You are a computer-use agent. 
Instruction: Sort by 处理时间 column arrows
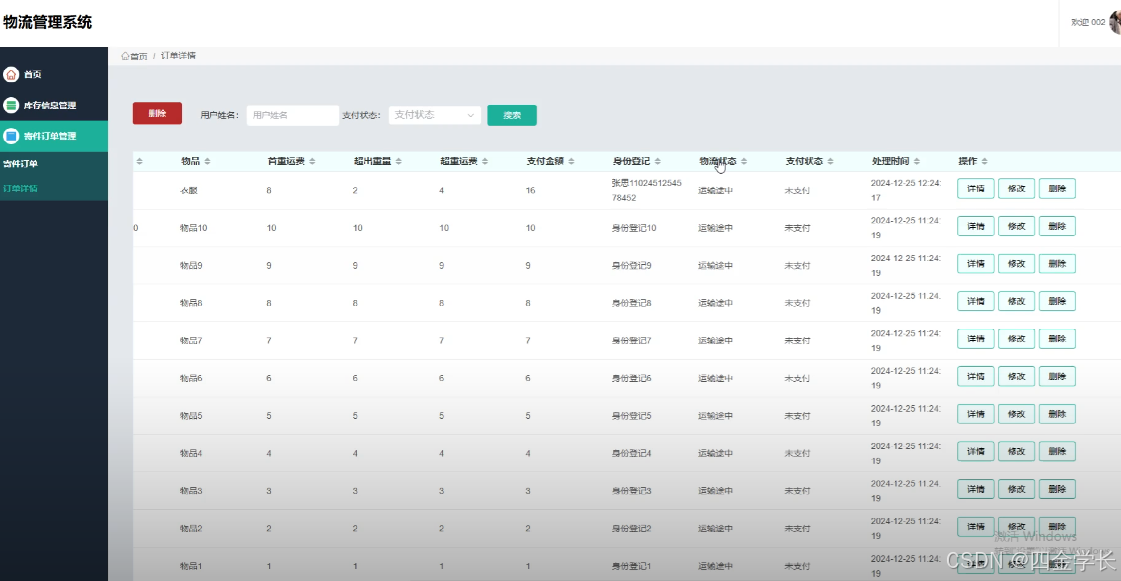(917, 162)
